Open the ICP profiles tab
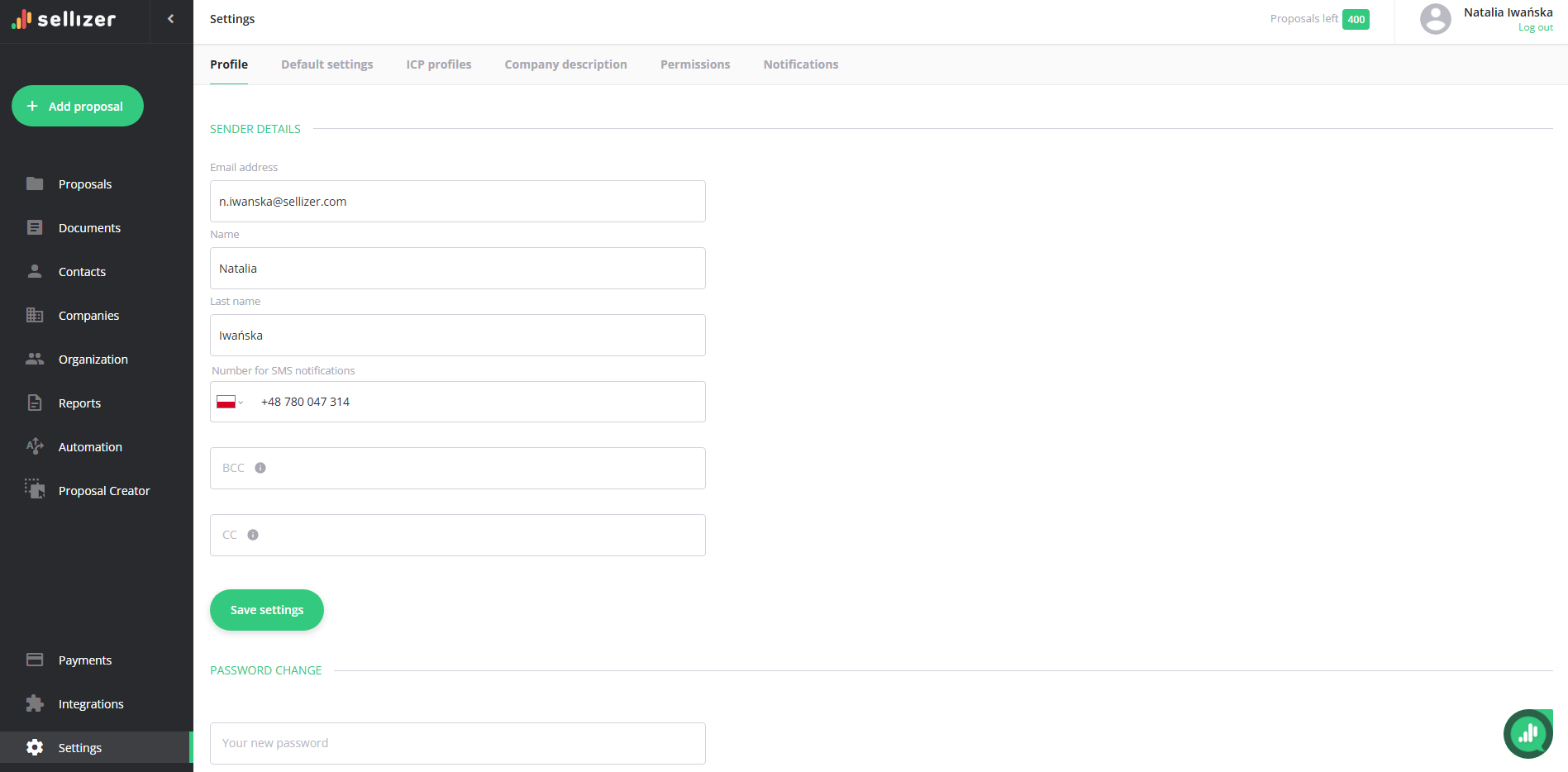 coord(438,64)
